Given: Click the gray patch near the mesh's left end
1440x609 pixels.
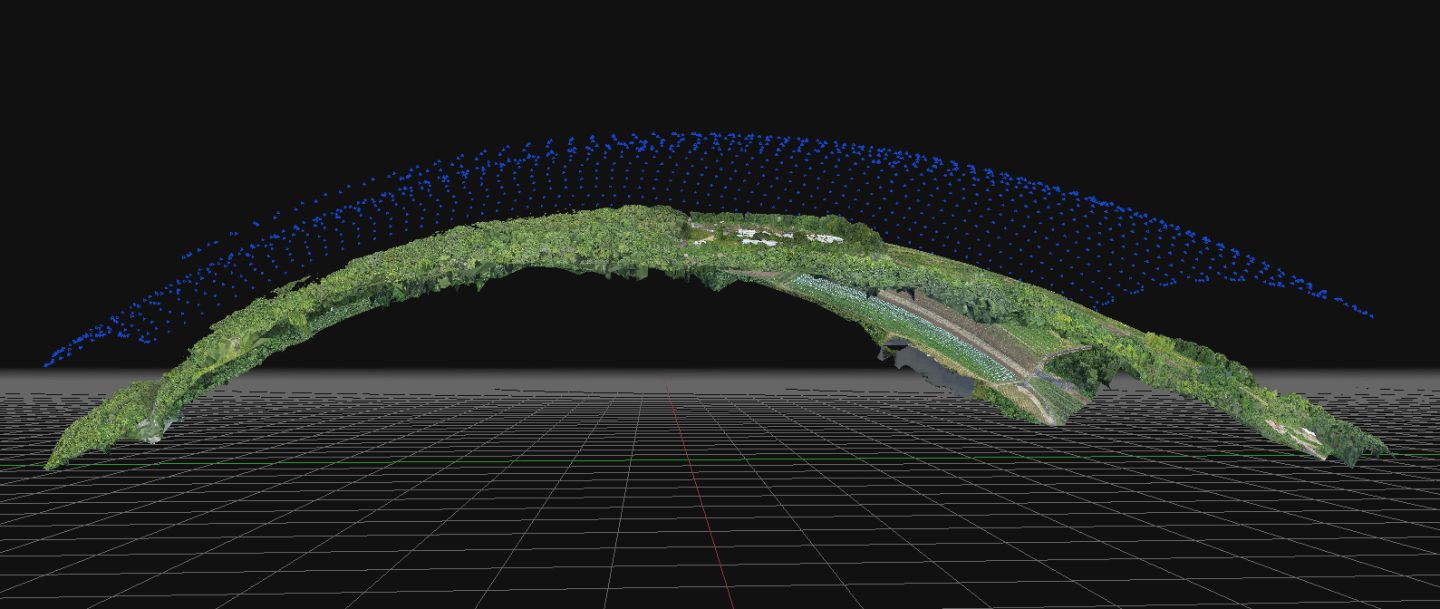Looking at the screenshot, I should point(150,428).
